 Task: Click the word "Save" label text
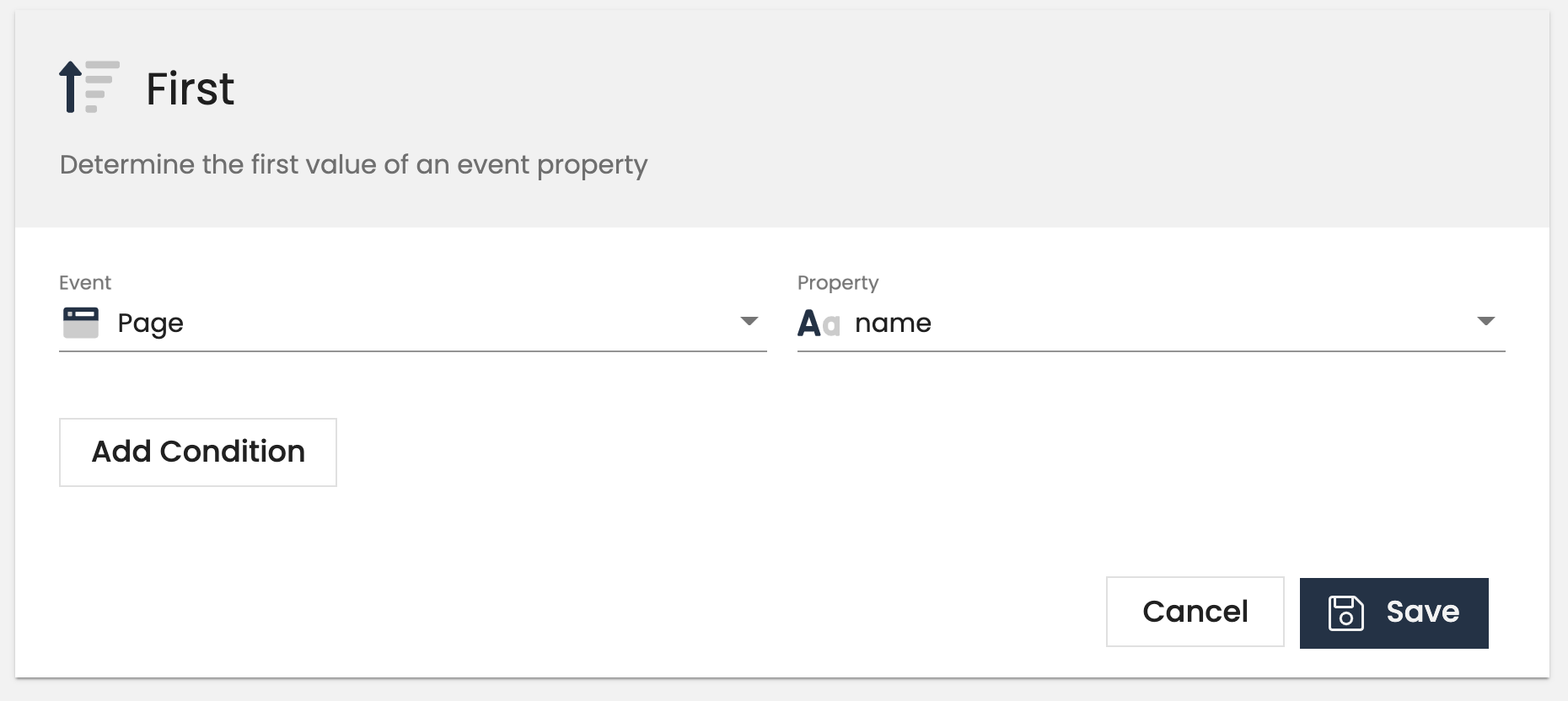pyautogui.click(x=1422, y=612)
